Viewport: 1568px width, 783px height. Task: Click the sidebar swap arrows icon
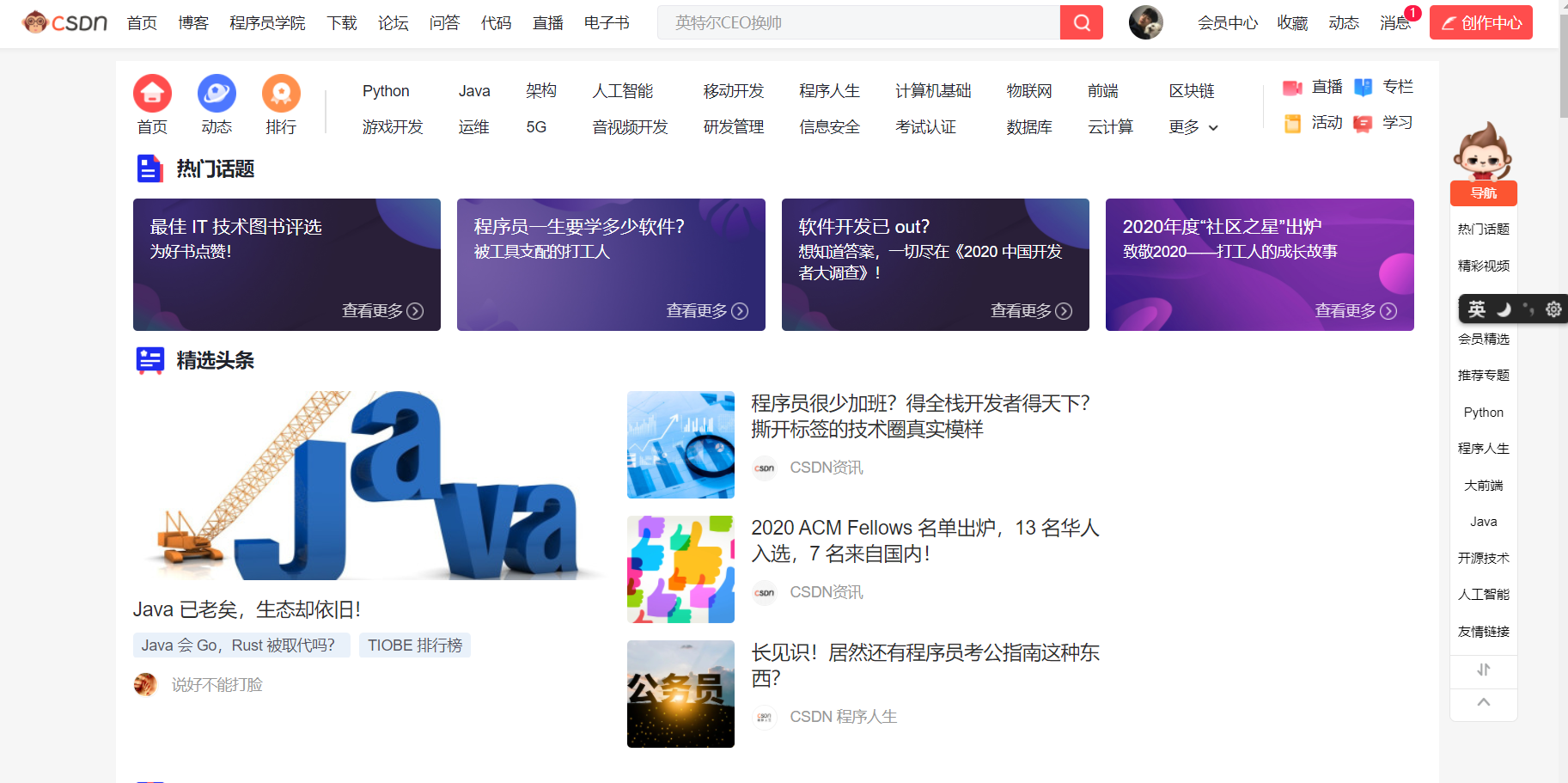pos(1483,670)
